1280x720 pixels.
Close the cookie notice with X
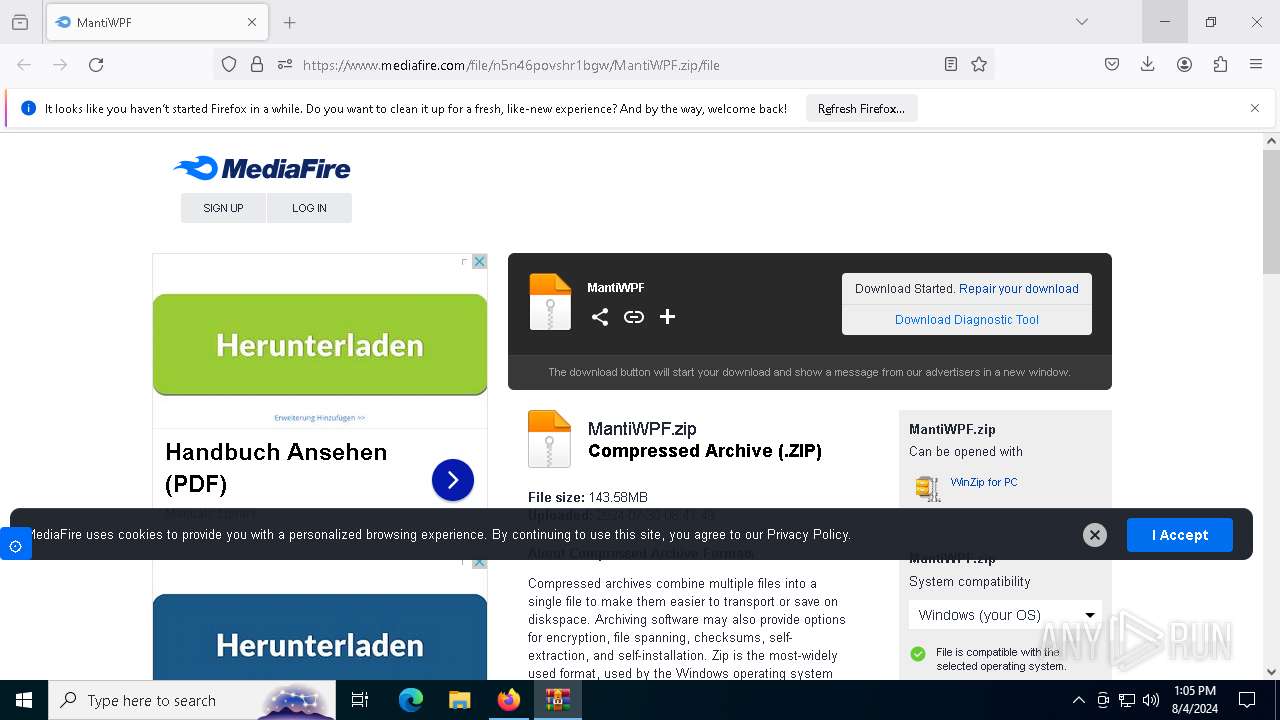(x=1095, y=535)
